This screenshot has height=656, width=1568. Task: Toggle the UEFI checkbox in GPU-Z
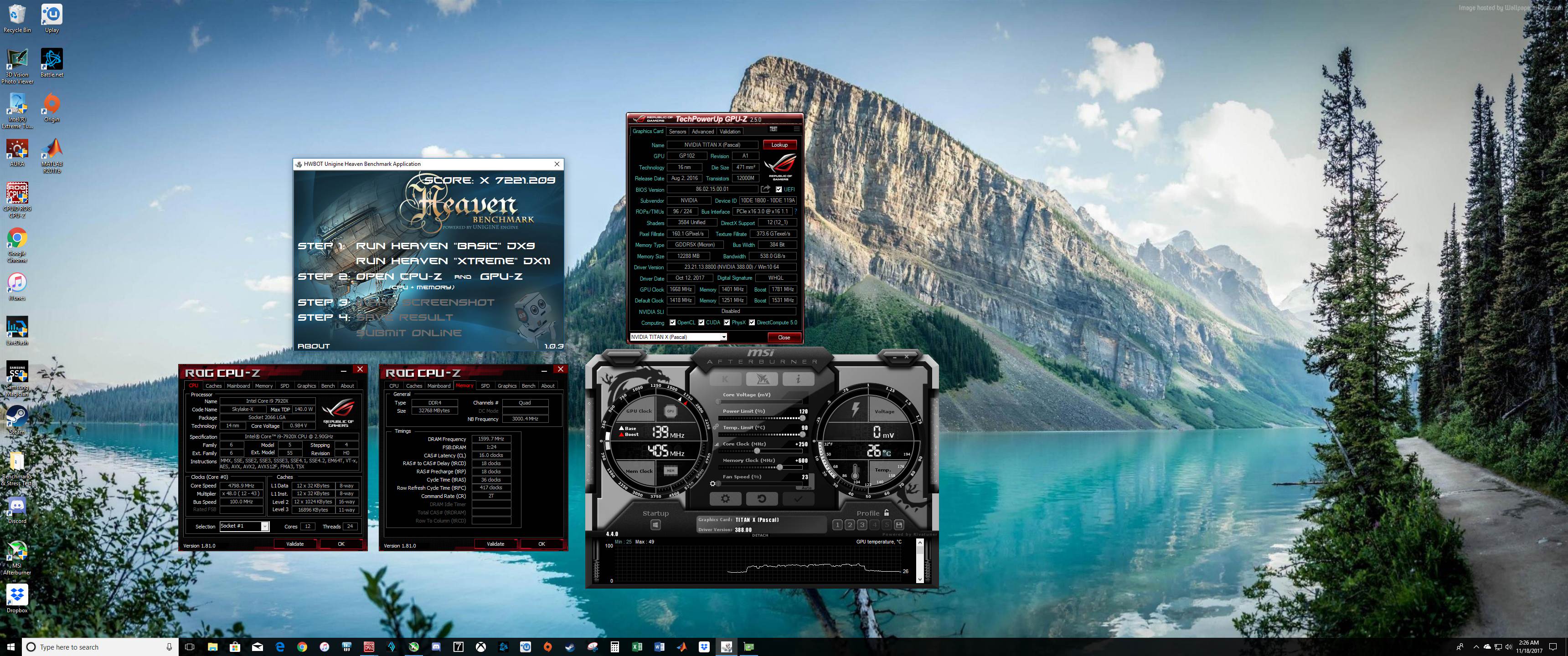[x=779, y=189]
